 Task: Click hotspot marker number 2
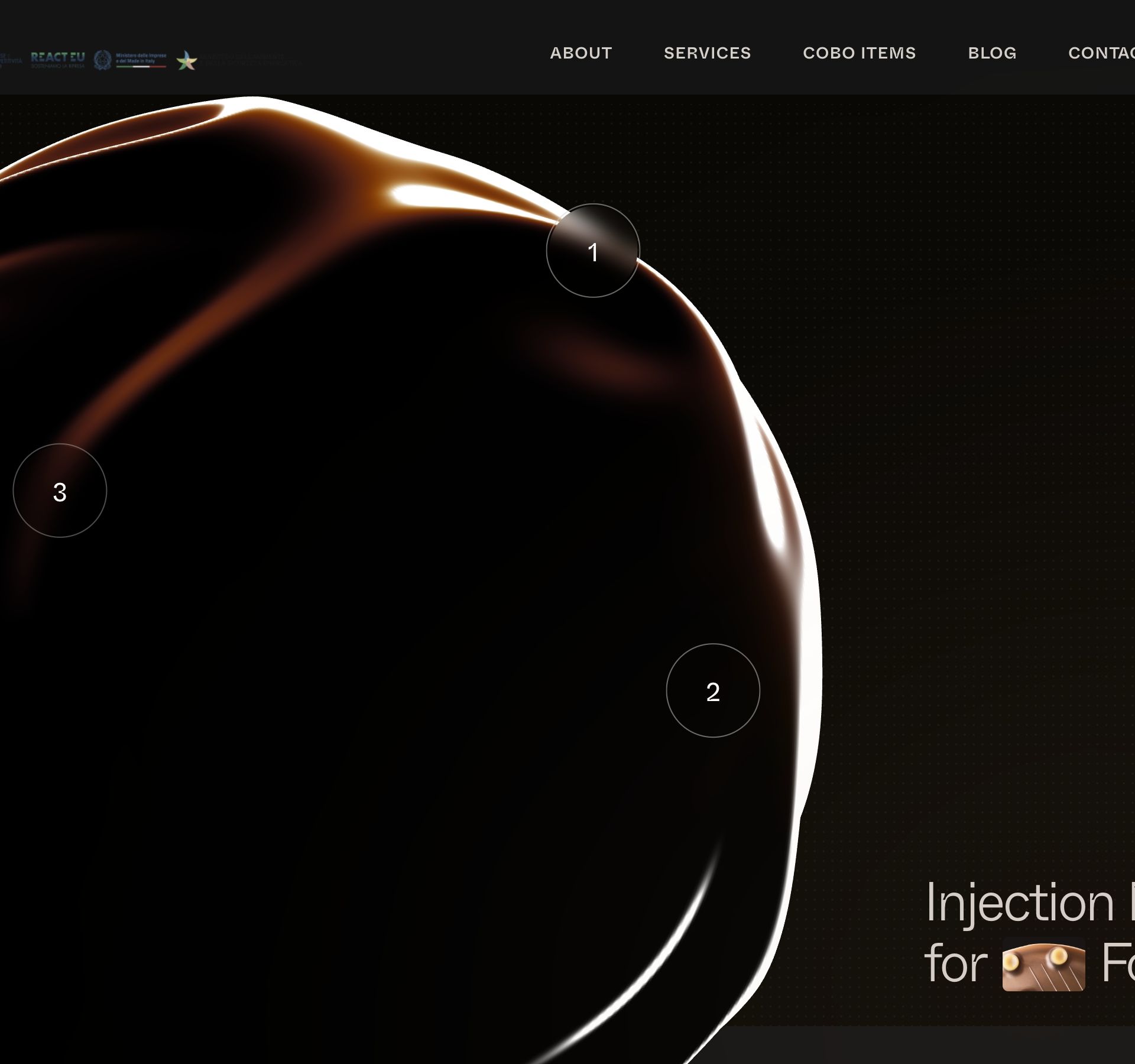712,690
